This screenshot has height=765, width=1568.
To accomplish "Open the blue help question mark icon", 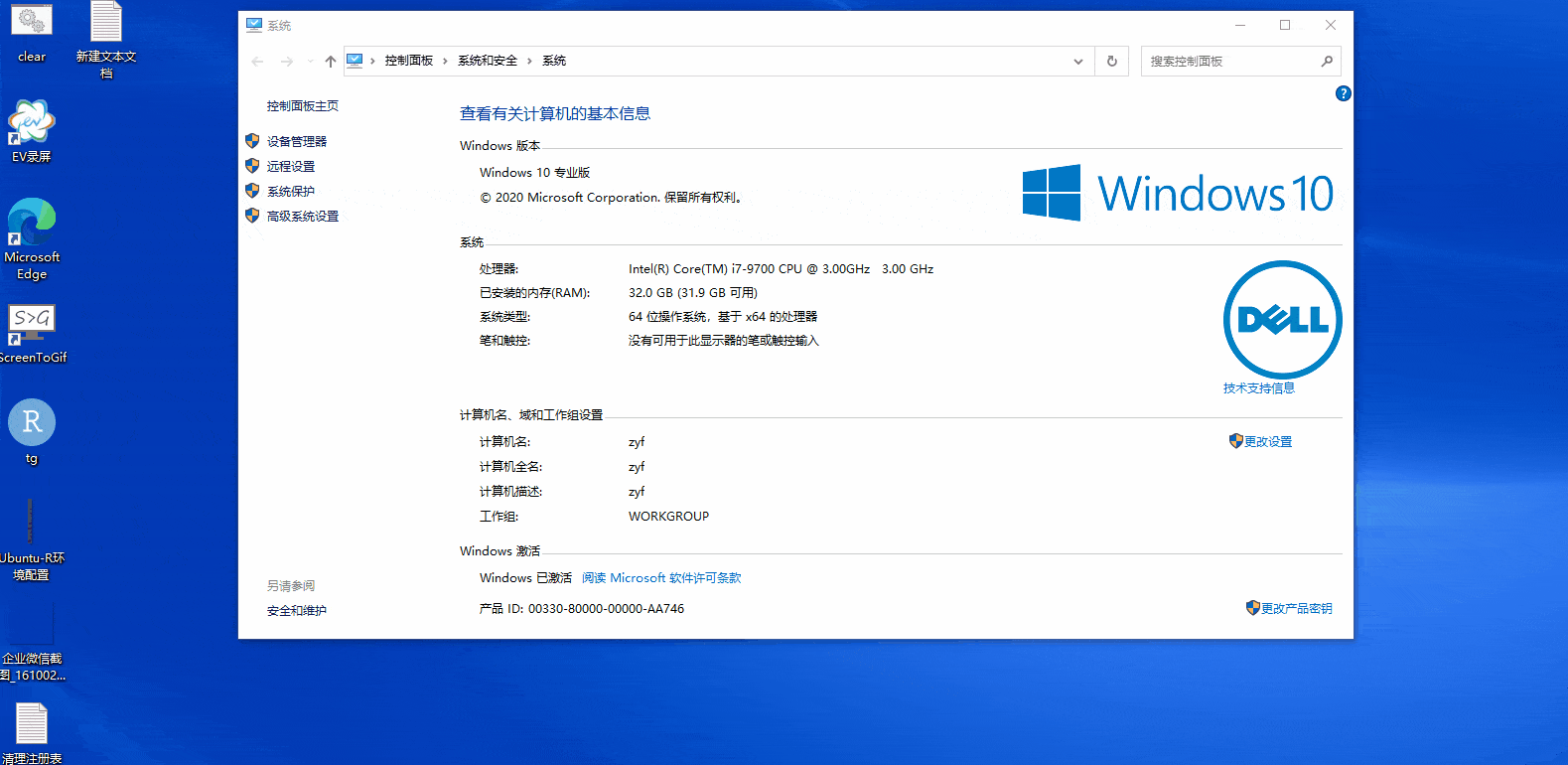I will click(x=1344, y=93).
